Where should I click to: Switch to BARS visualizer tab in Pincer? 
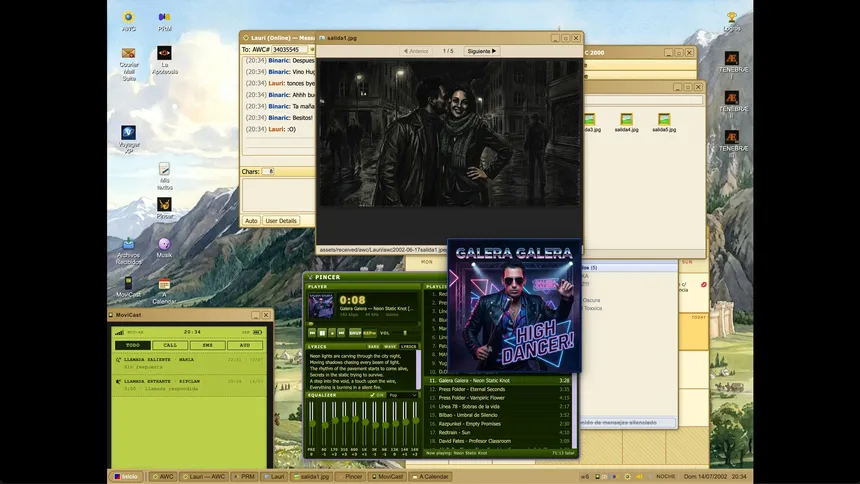point(374,347)
